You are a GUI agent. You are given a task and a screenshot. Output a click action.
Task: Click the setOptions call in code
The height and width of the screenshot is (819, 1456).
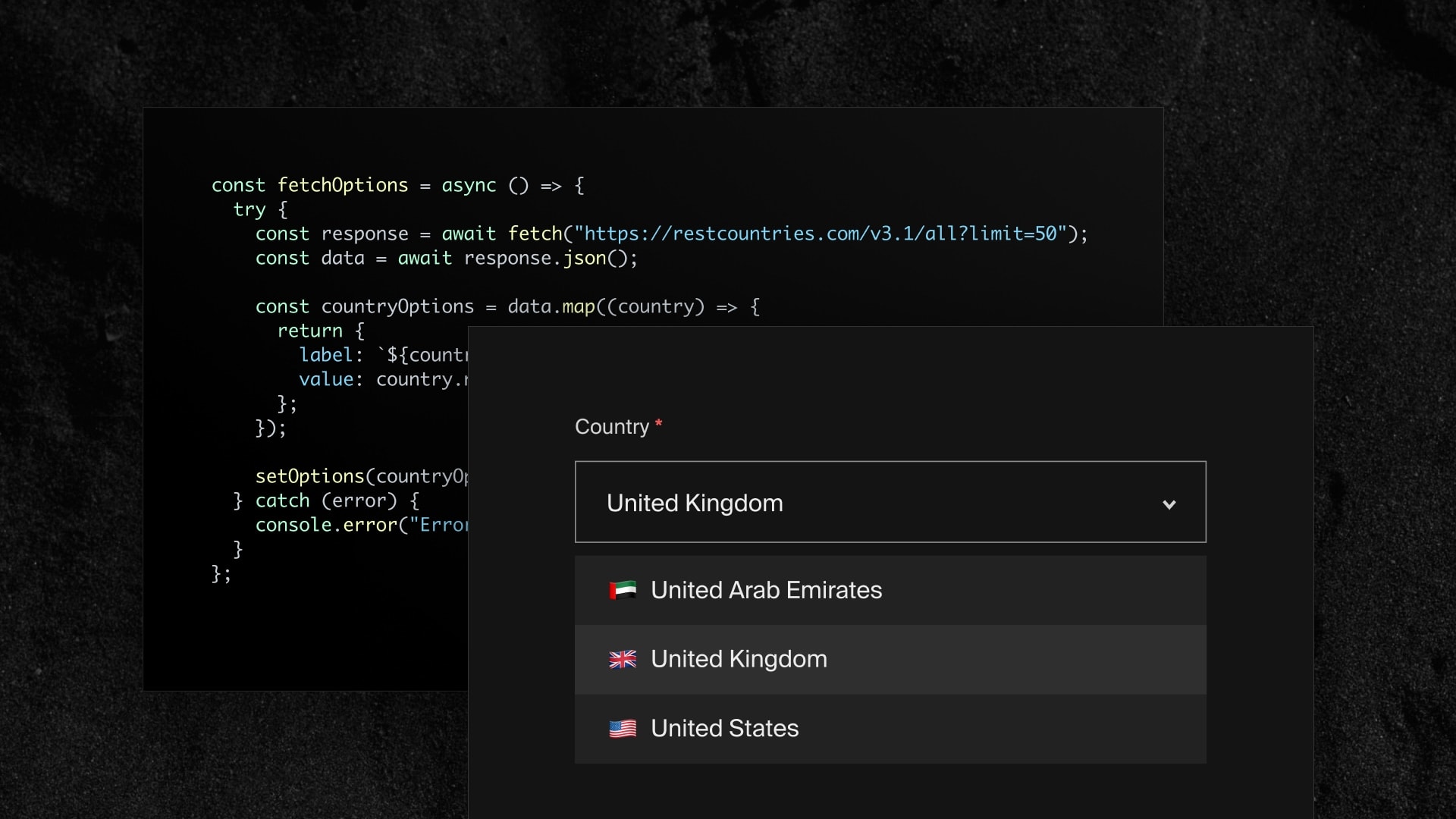[x=362, y=476]
